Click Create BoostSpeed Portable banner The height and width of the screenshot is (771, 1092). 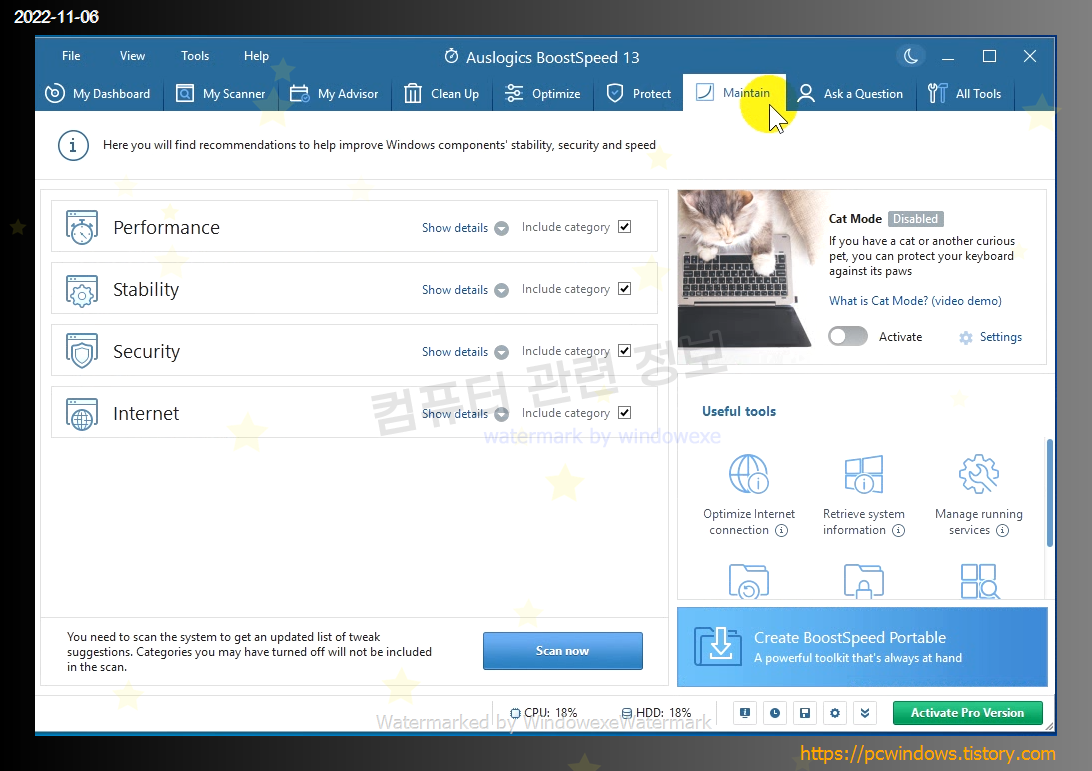(x=862, y=647)
